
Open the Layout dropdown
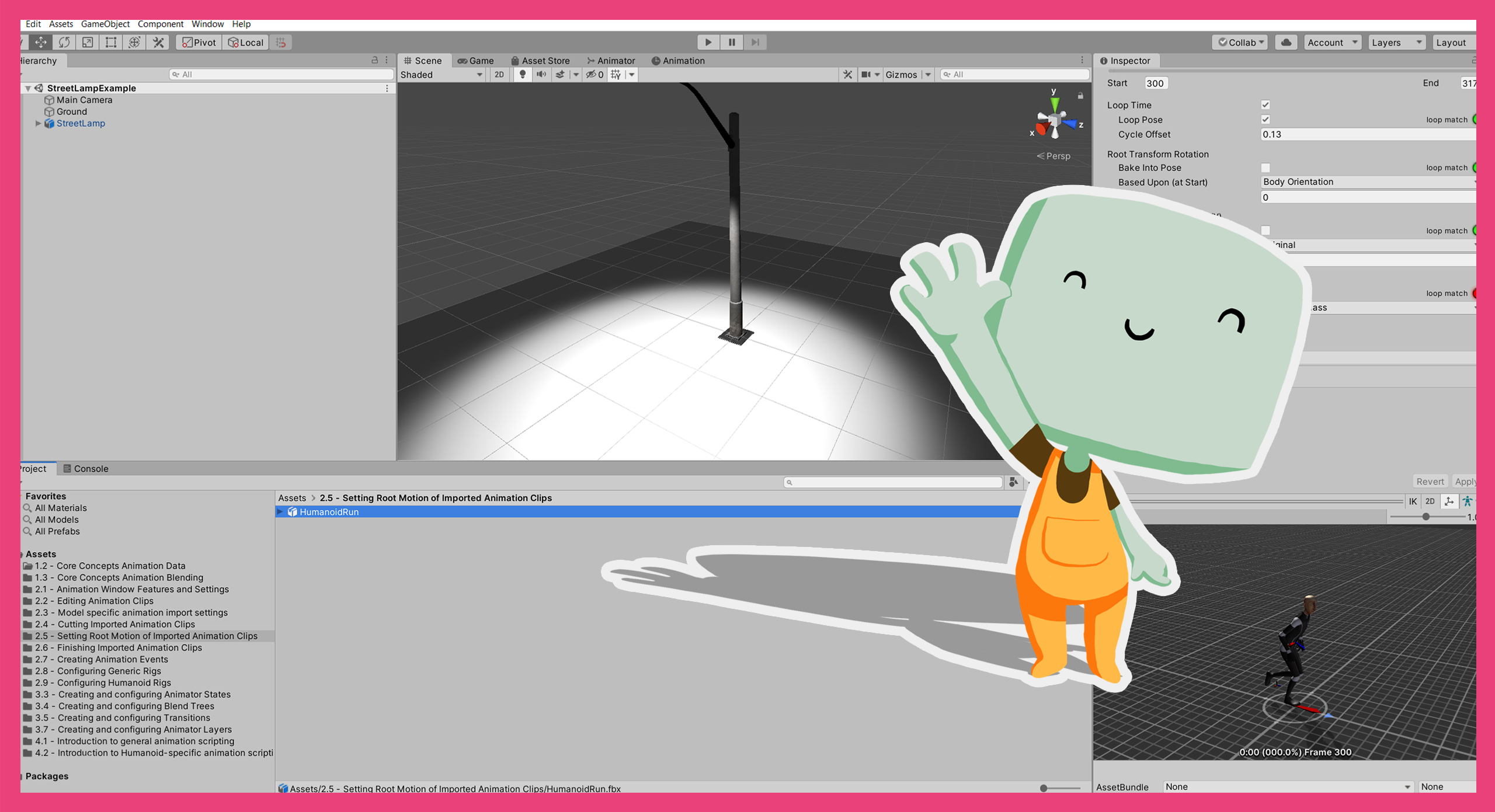coord(1454,43)
